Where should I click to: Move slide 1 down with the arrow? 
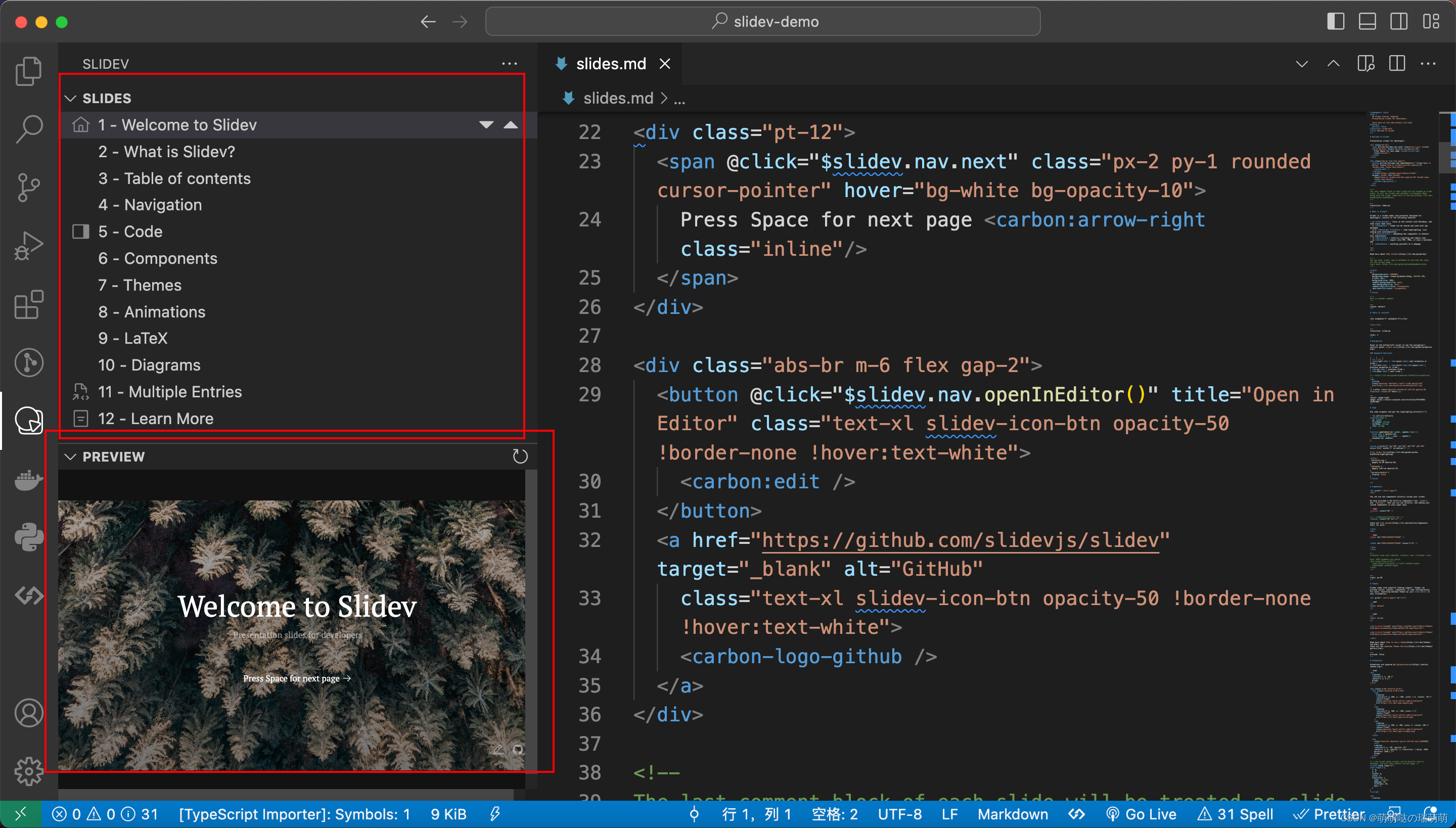point(486,124)
